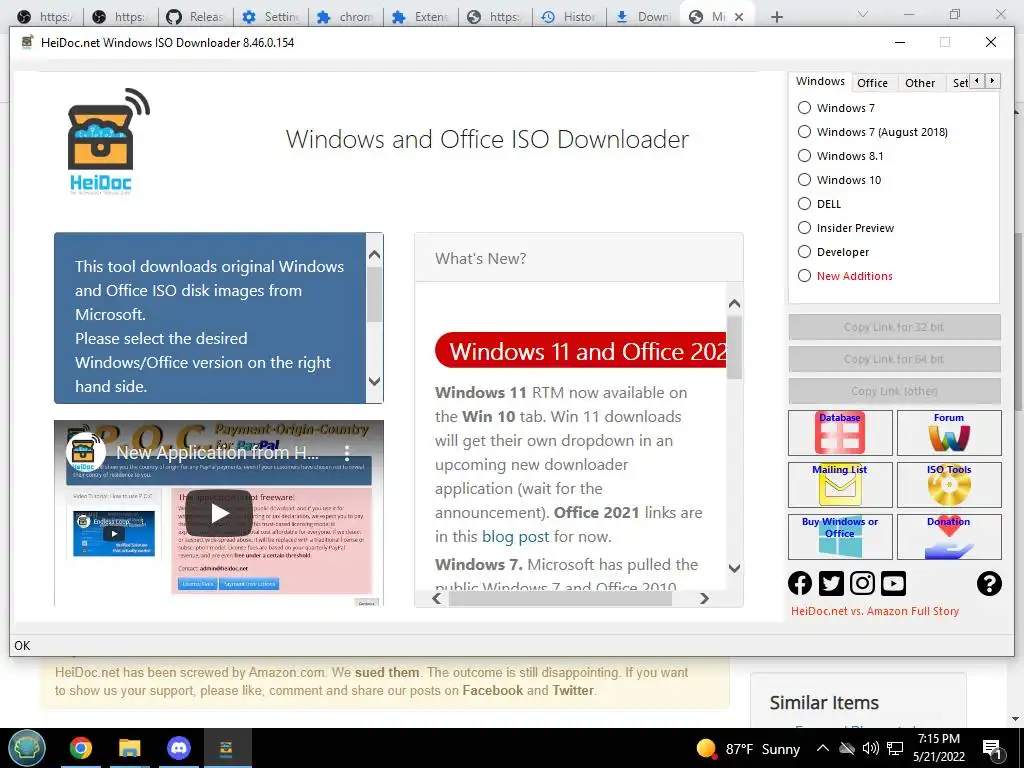Click intro text box scrollbar thumb
This screenshot has height=768, width=1024.
(374, 295)
